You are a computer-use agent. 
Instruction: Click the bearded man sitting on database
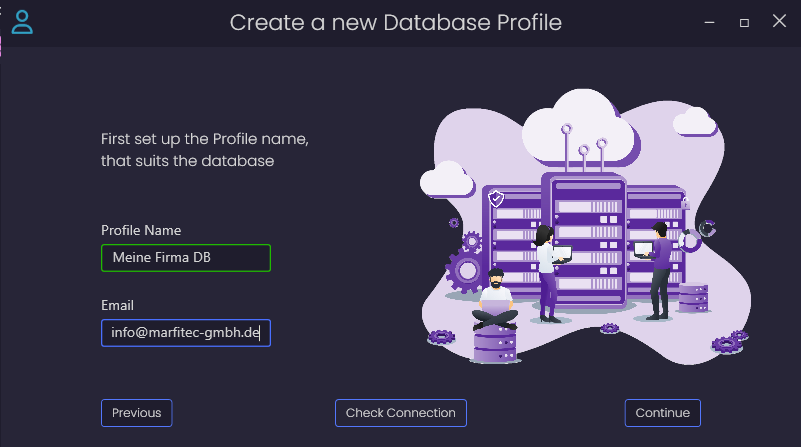click(494, 299)
